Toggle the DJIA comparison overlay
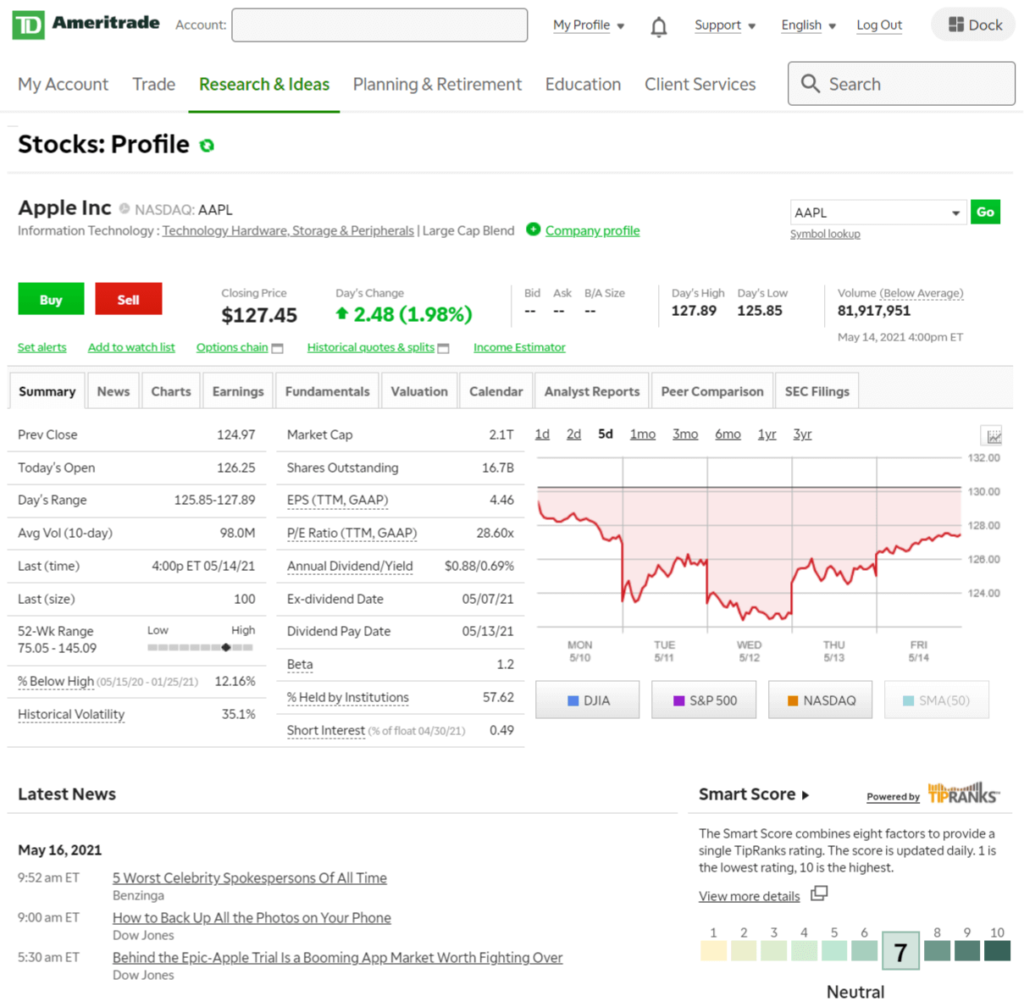The image size is (1024, 1007). click(588, 700)
